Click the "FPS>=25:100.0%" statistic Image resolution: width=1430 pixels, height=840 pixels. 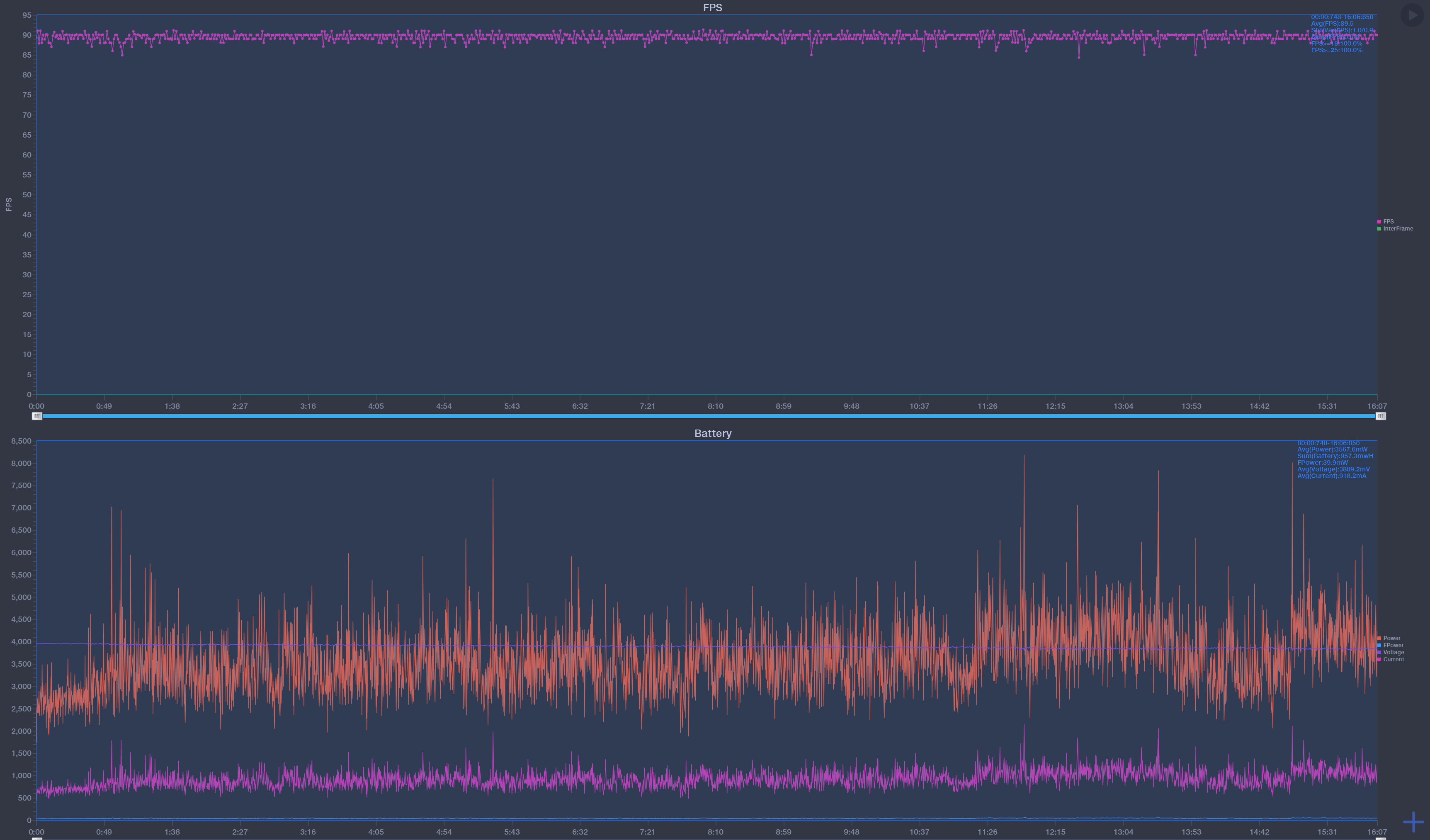click(1336, 50)
